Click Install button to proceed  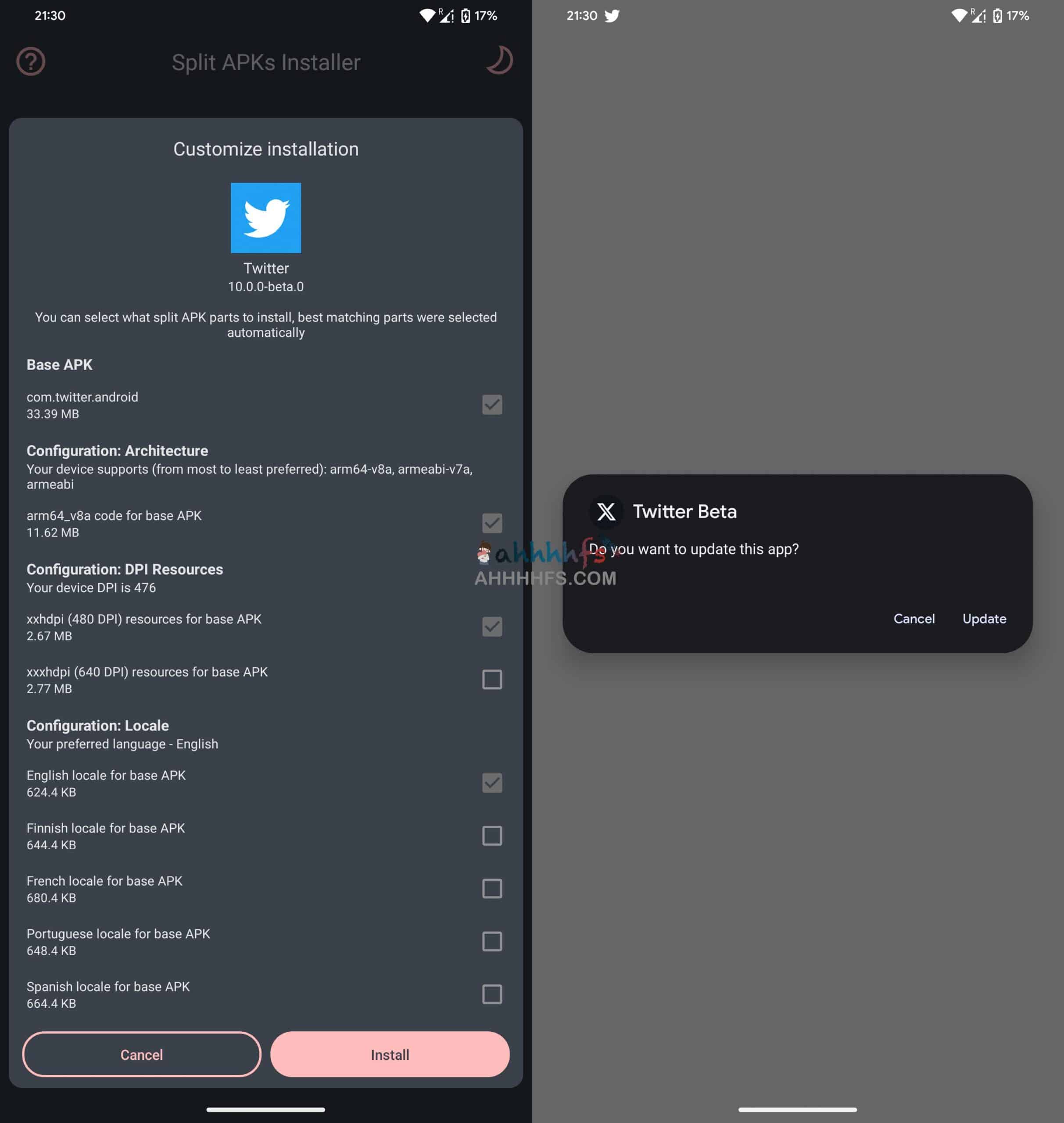coord(389,1054)
